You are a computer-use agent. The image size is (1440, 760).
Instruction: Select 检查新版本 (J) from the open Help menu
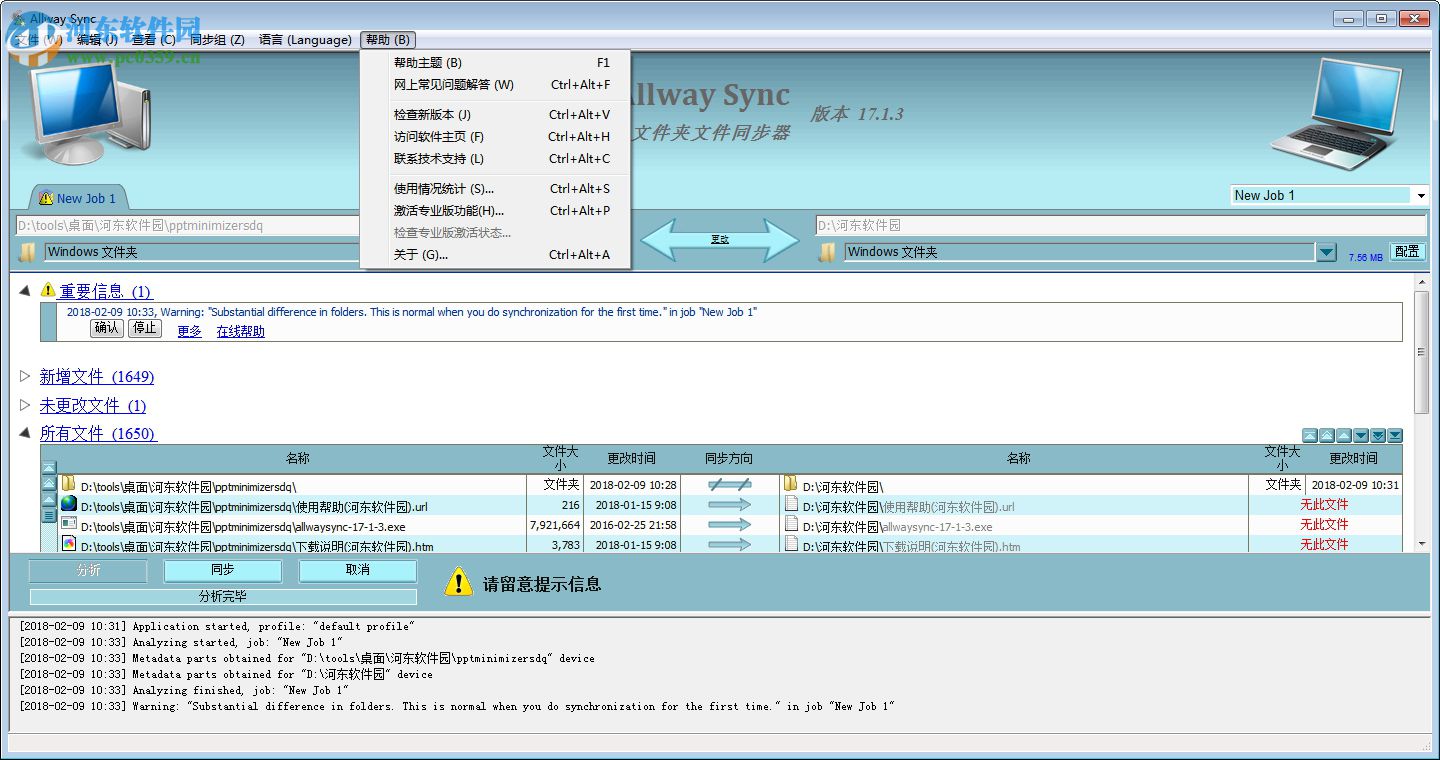tap(433, 114)
